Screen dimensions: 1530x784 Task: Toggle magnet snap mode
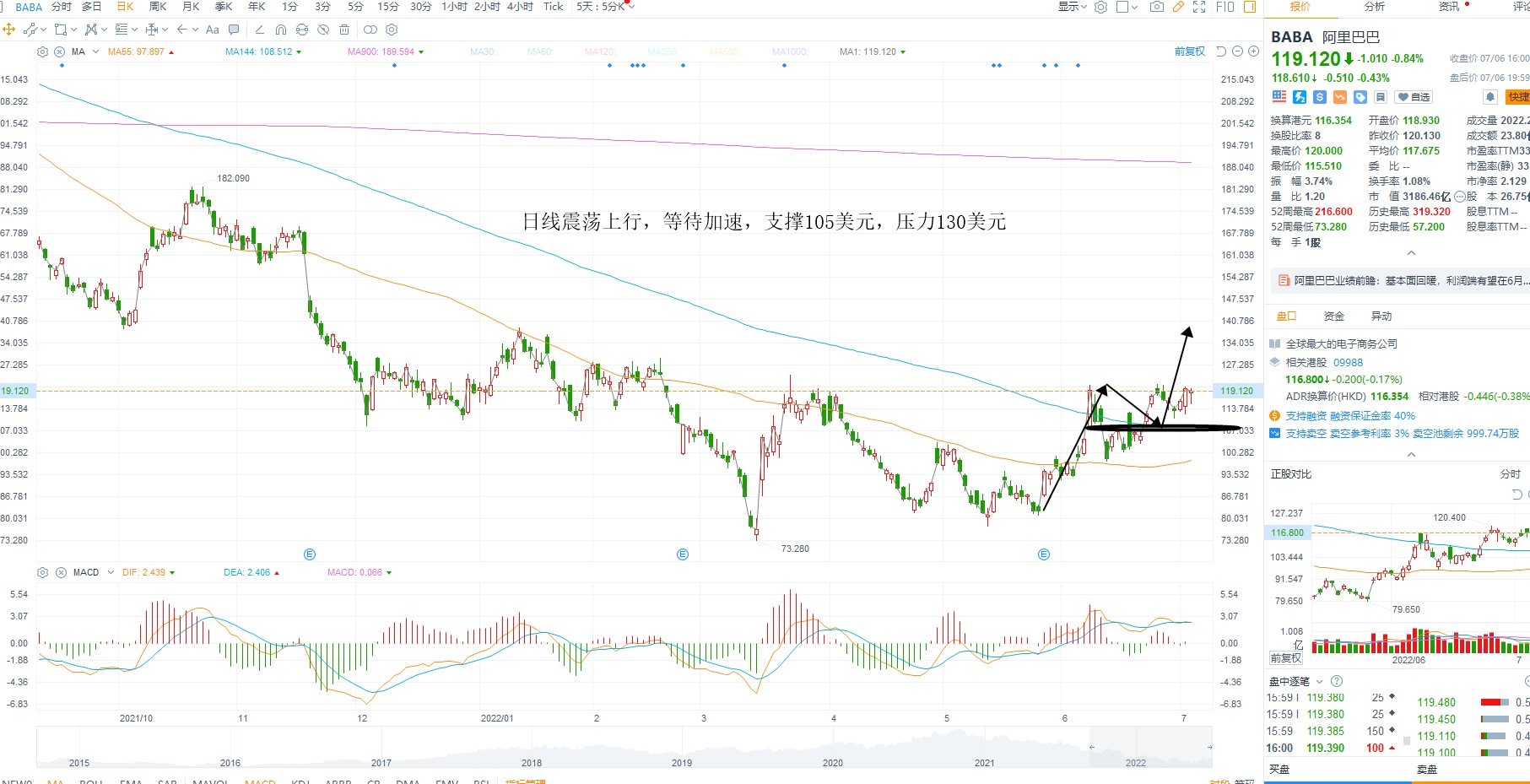tap(280, 30)
